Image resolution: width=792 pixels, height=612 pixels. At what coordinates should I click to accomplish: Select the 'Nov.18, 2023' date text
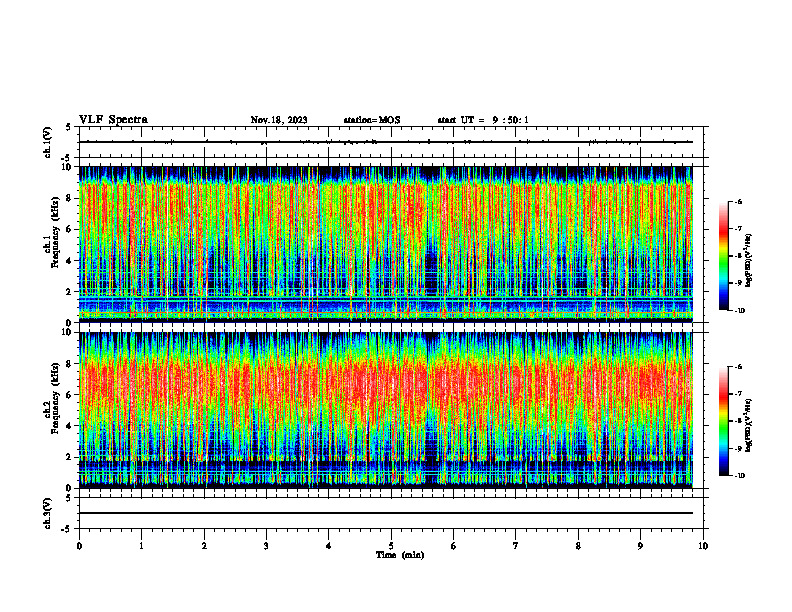279,120
